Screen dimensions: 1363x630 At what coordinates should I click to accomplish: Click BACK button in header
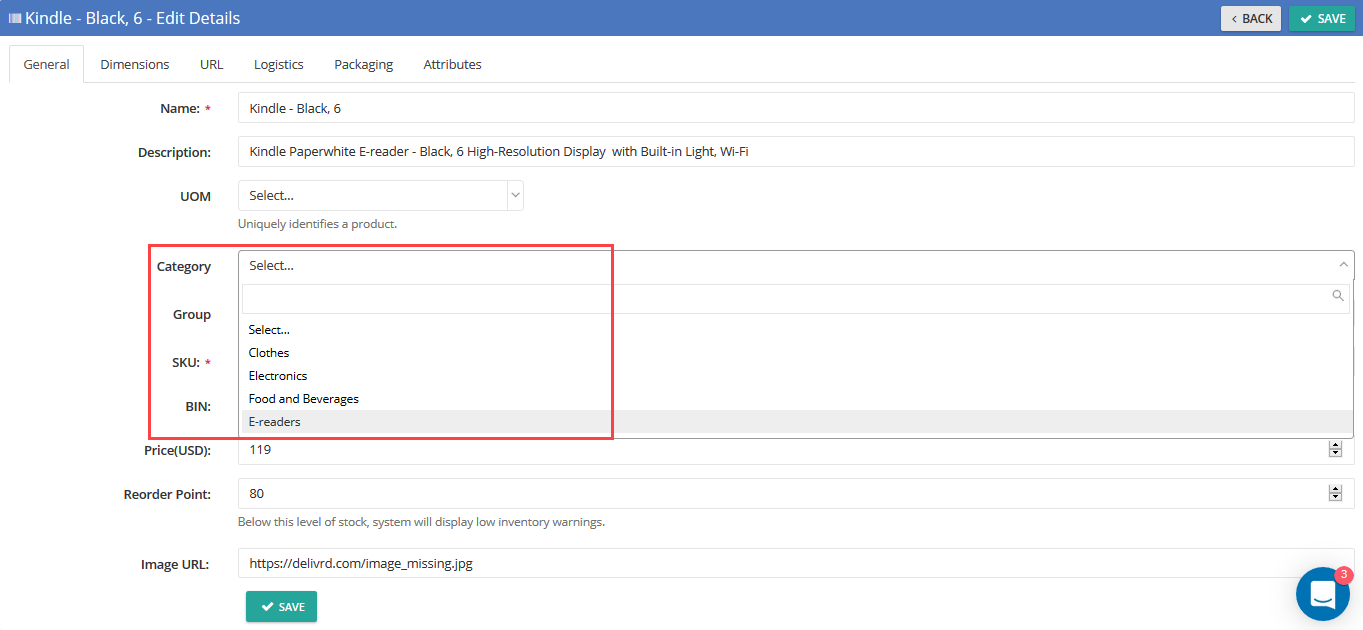(1251, 18)
